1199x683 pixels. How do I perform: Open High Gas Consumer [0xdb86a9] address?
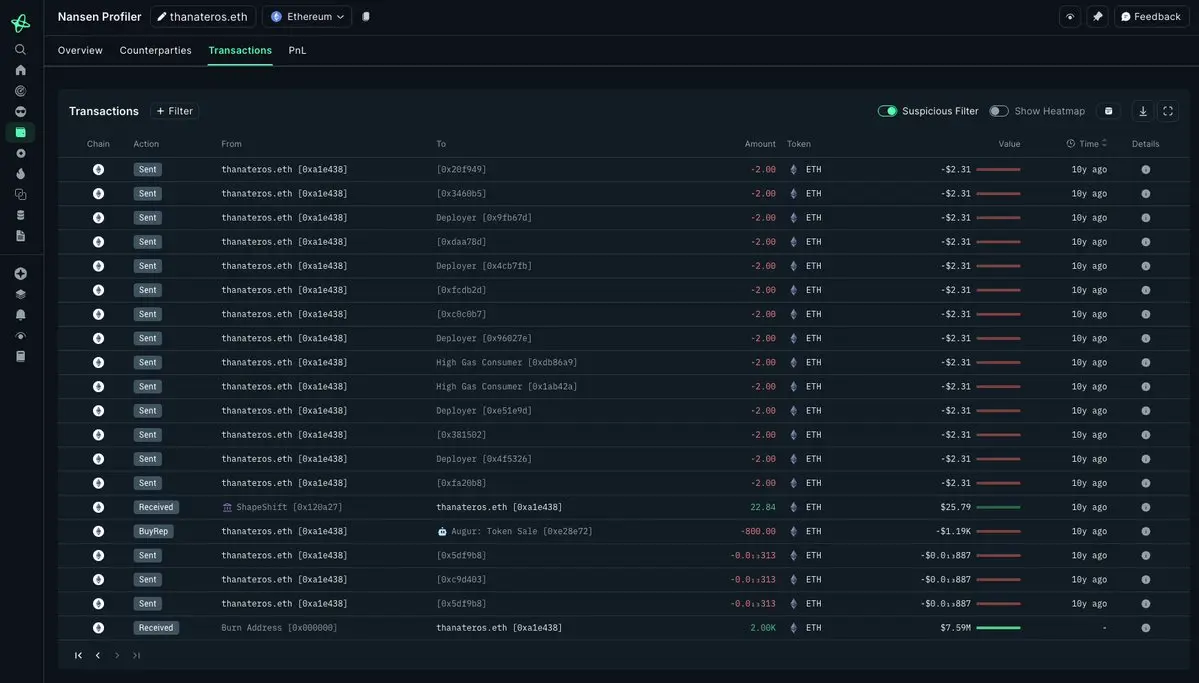507,363
